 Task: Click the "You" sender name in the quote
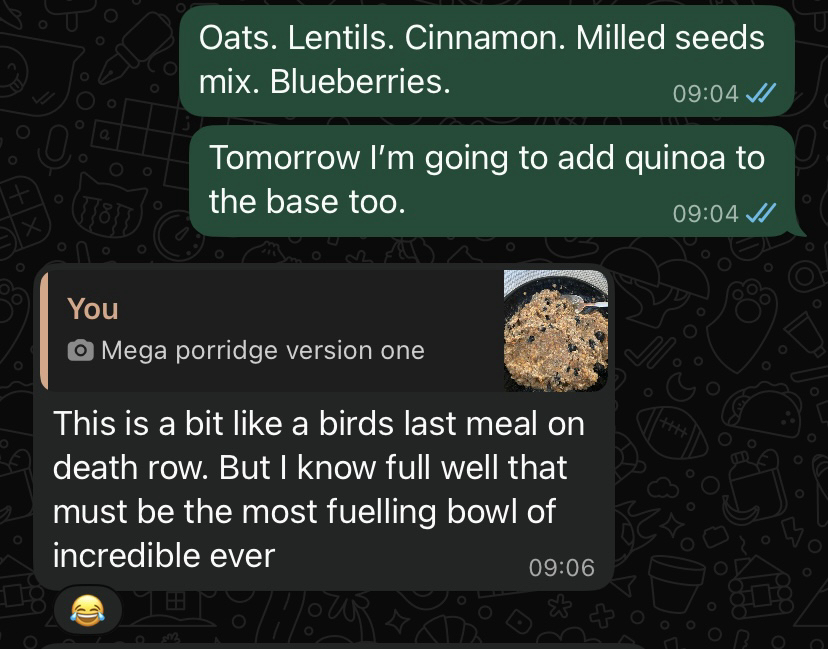pos(93,309)
